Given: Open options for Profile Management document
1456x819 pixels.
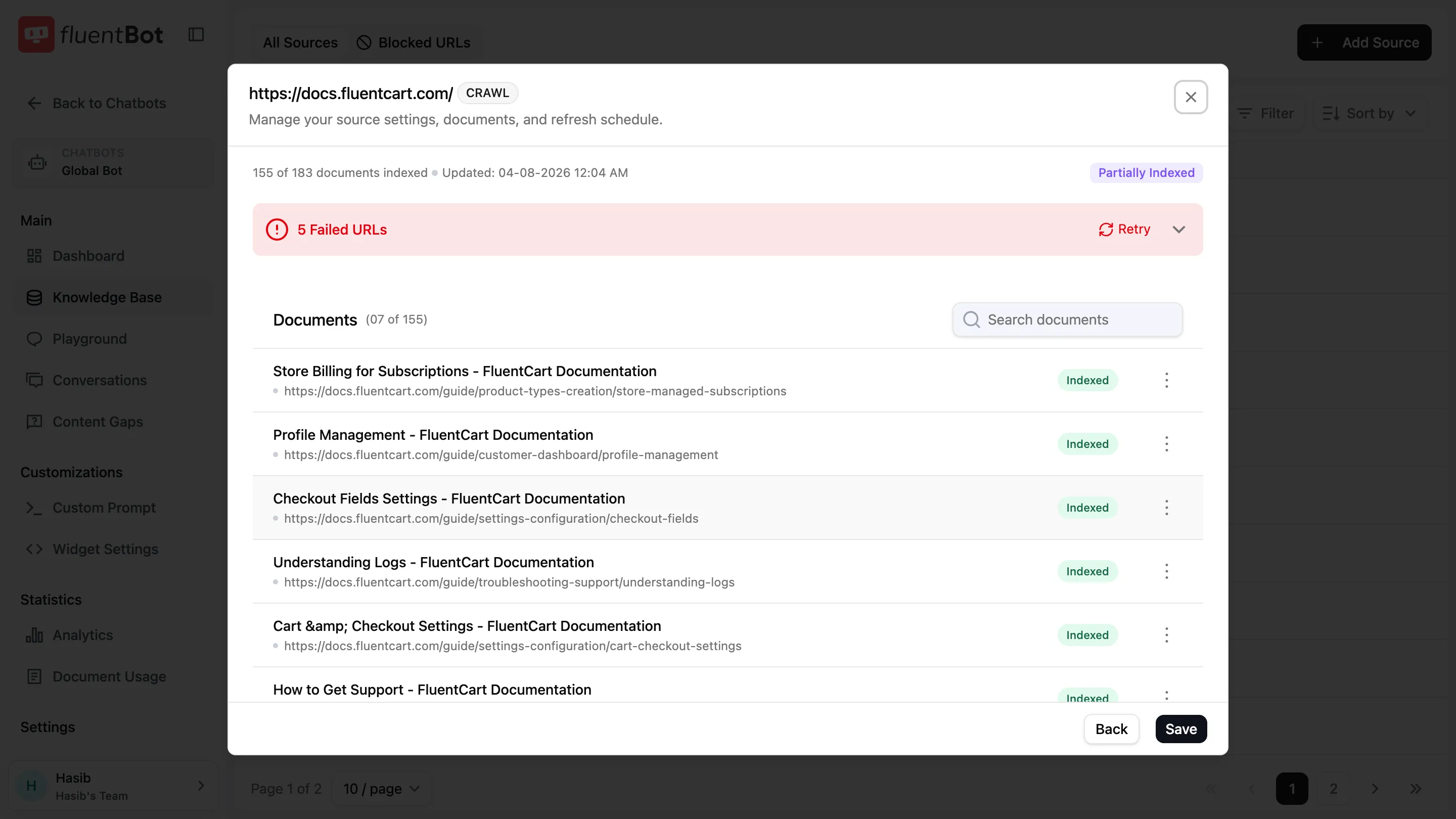Looking at the screenshot, I should point(1167,444).
